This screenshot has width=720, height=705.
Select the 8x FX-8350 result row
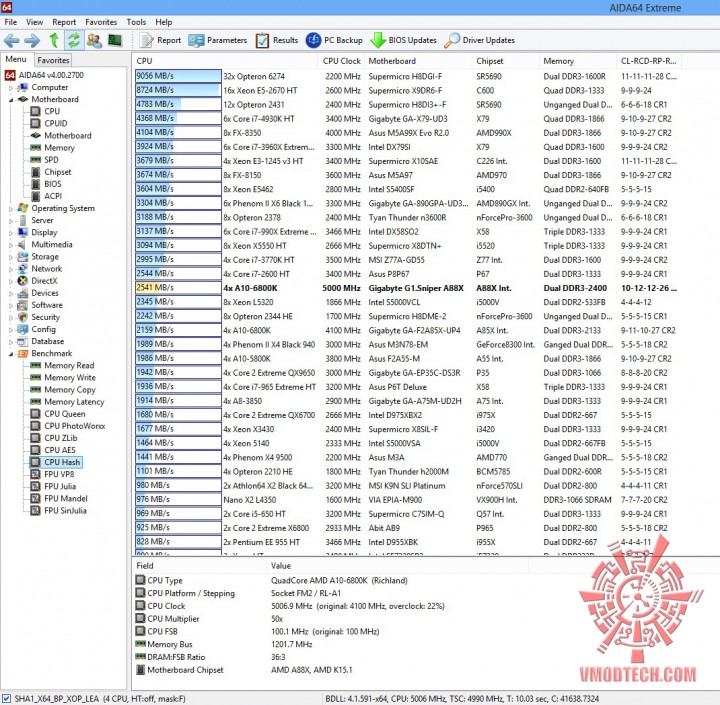coord(406,133)
